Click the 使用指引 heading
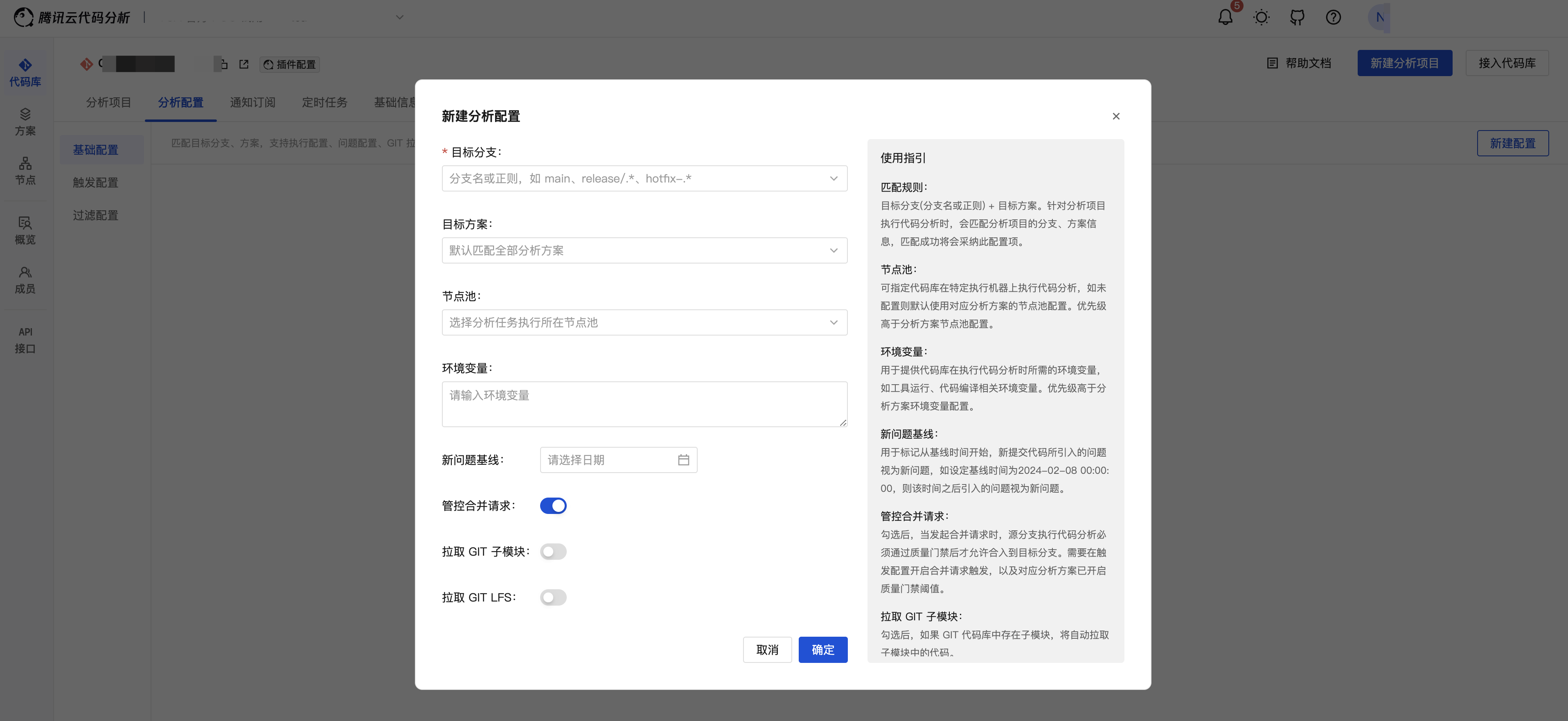The width and height of the screenshot is (1568, 721). (x=903, y=158)
